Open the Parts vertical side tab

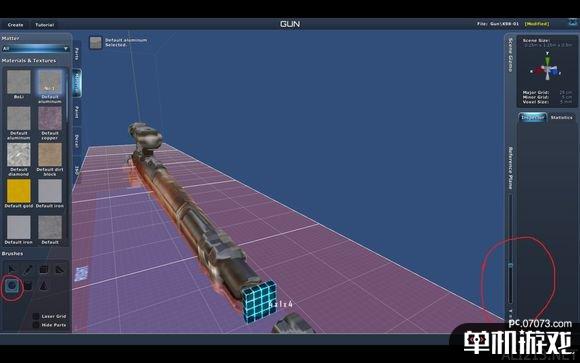point(77,54)
